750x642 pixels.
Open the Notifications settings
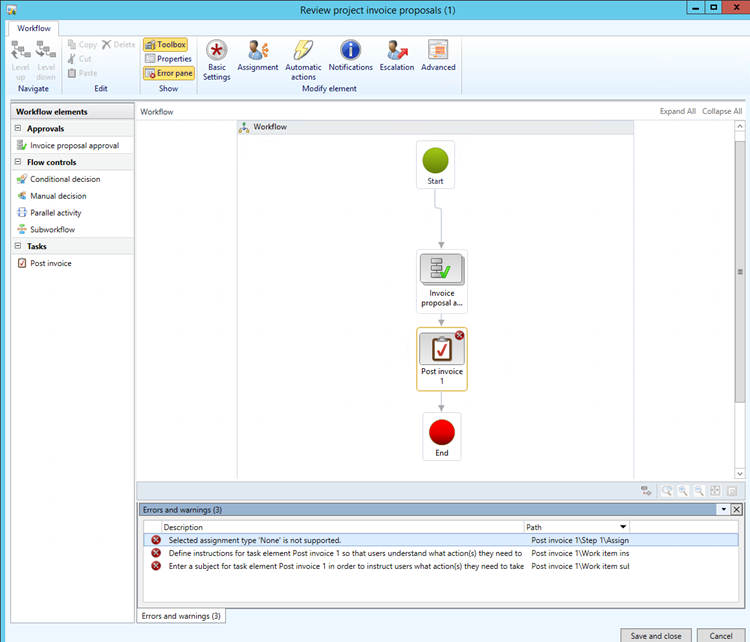coord(350,57)
